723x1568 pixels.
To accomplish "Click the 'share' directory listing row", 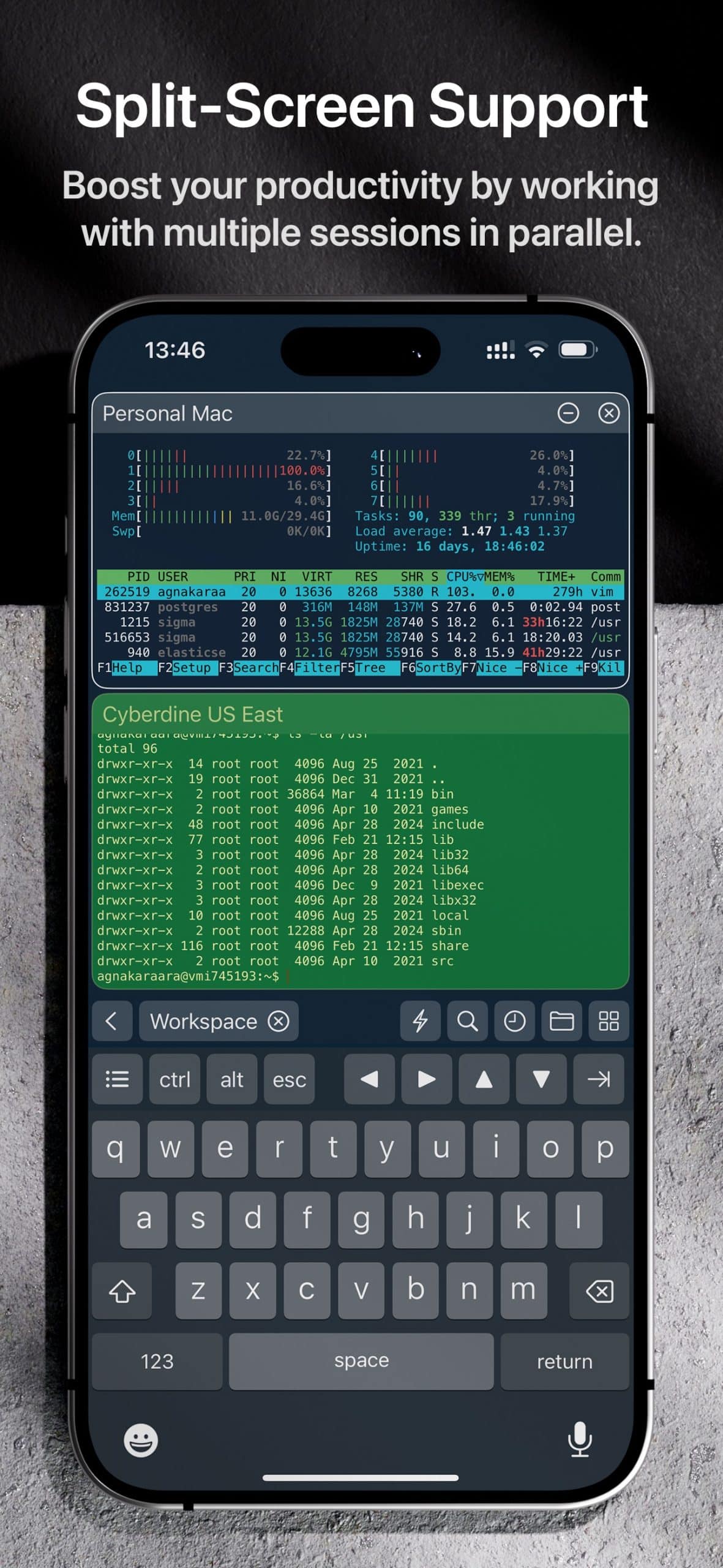I will click(x=283, y=946).
